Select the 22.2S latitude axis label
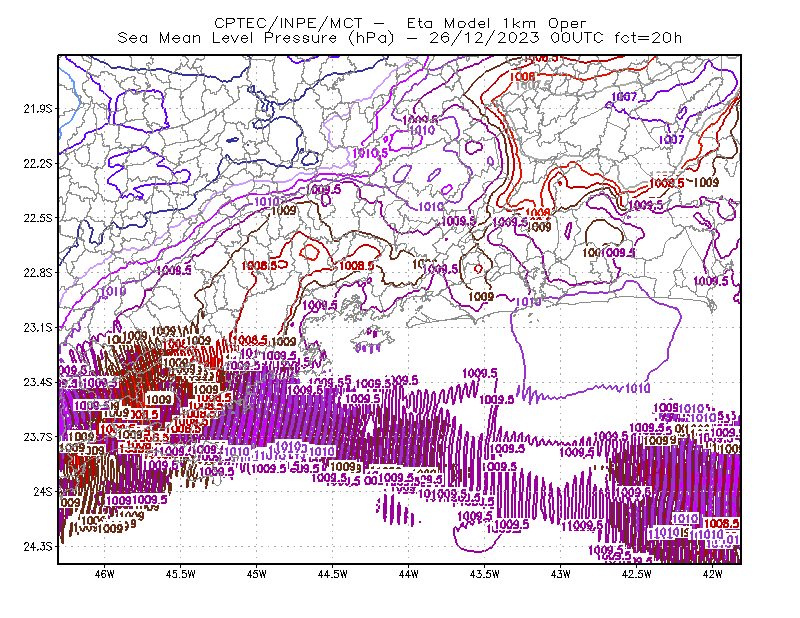800x618 pixels. click(37, 163)
